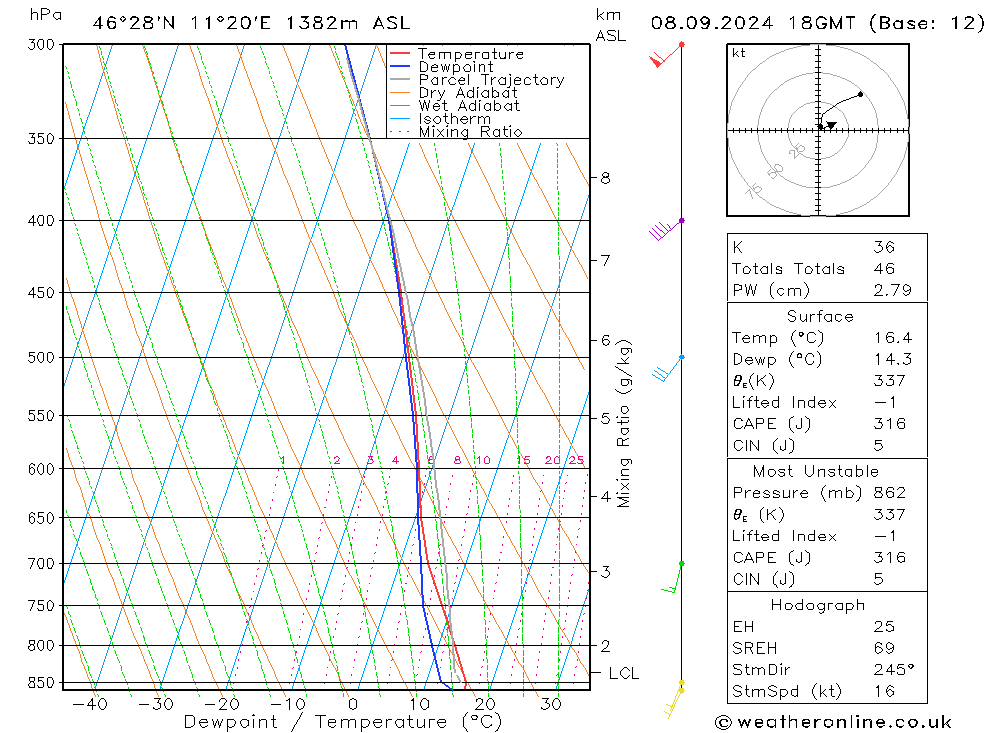Click the surface Dewp value 14.3
This screenshot has height=733, width=1000.
click(x=892, y=359)
